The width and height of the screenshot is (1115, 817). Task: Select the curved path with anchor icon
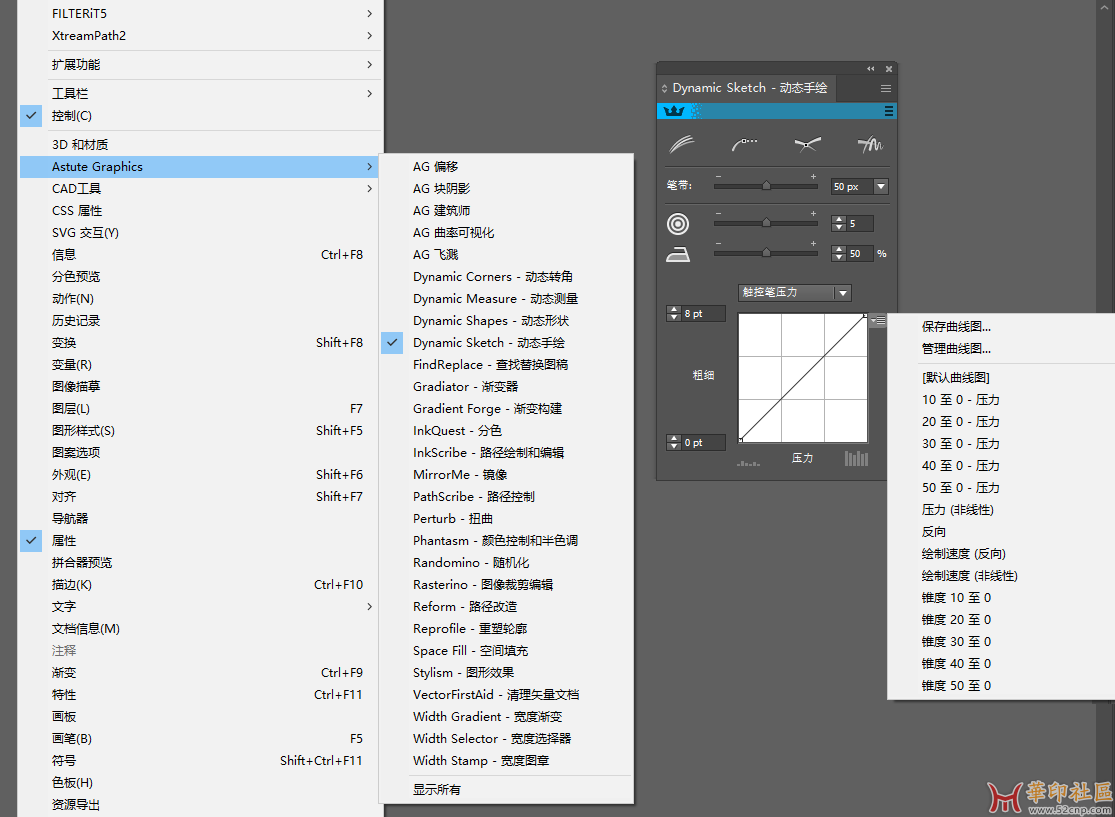[745, 144]
